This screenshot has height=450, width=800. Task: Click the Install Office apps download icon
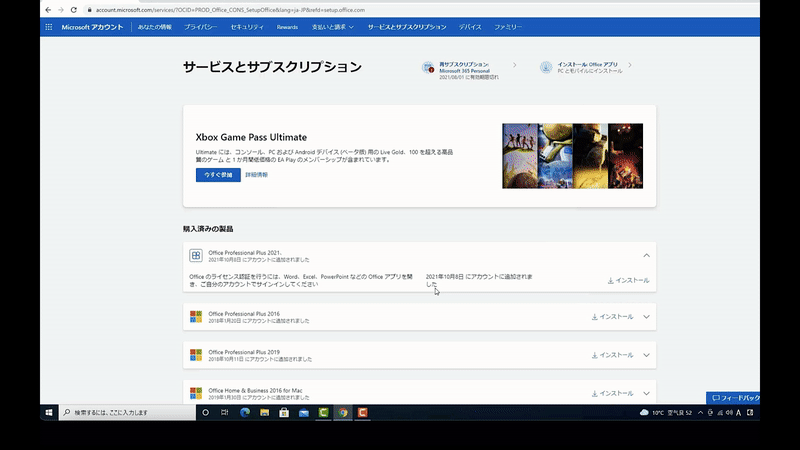(x=546, y=67)
